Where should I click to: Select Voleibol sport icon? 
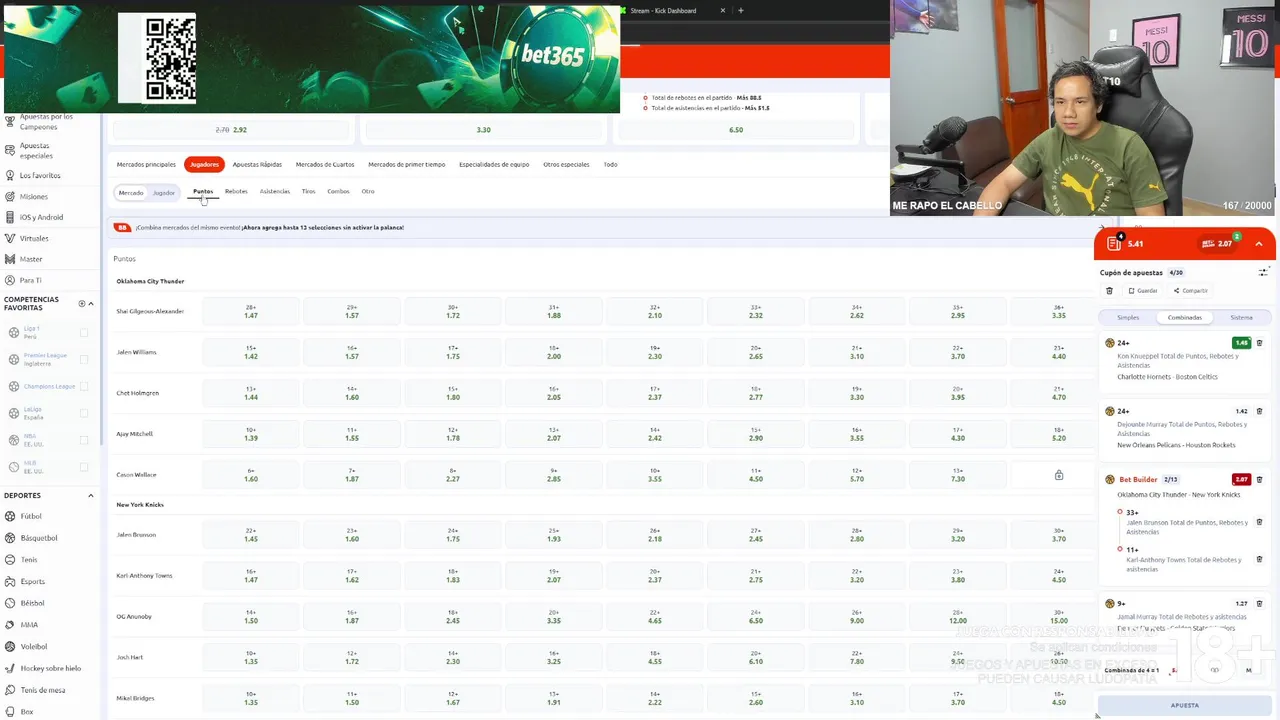(10, 646)
